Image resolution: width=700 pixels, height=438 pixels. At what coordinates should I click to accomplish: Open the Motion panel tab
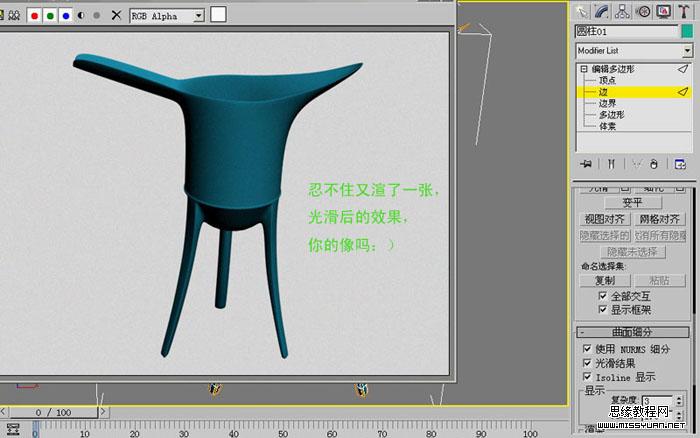pos(643,12)
